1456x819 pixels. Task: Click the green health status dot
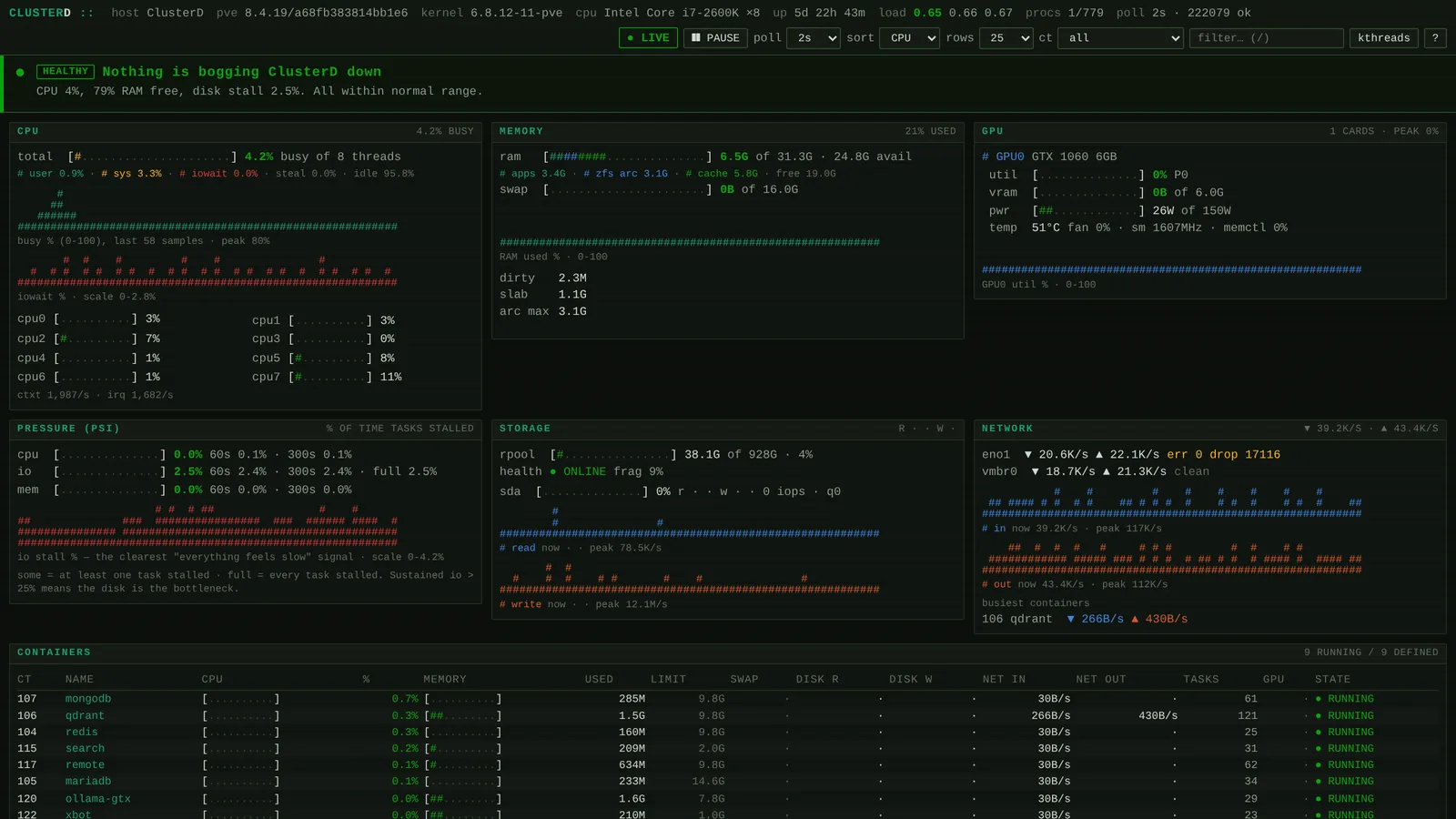(x=20, y=72)
